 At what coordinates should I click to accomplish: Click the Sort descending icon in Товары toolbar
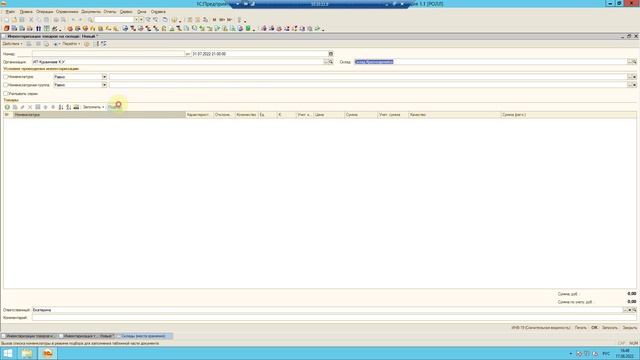click(x=69, y=107)
